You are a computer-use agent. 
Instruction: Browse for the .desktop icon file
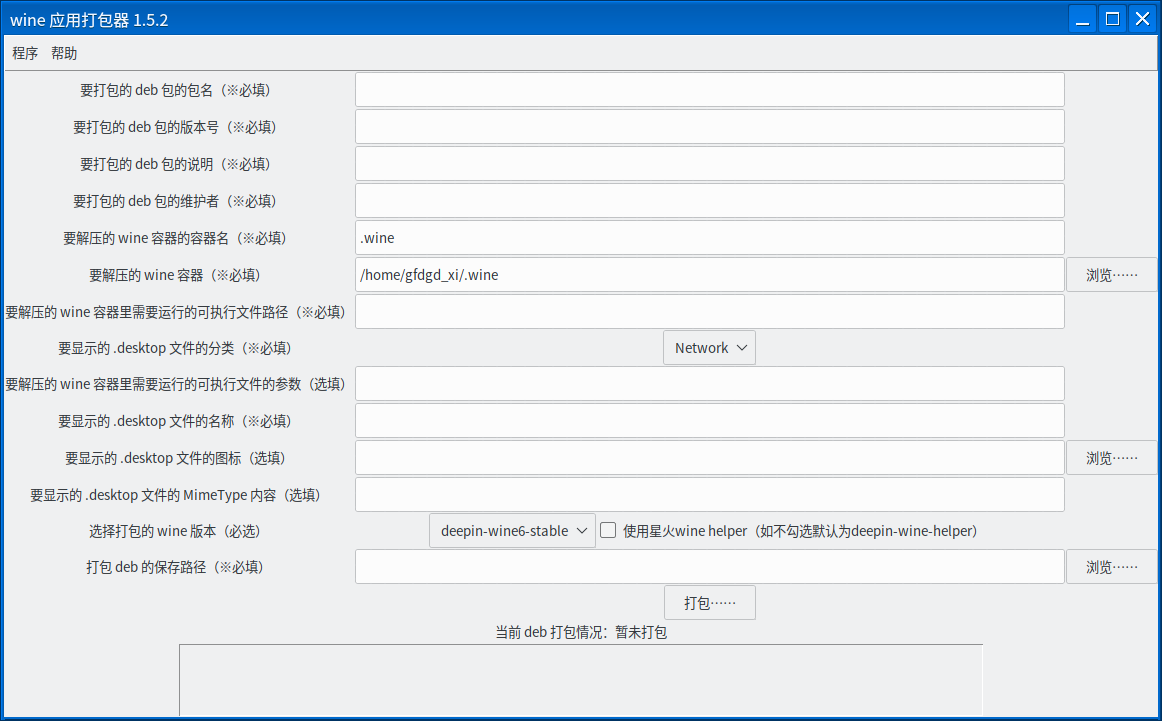point(1112,458)
